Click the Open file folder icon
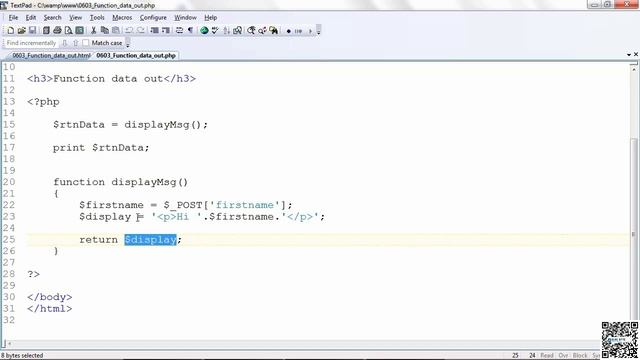This screenshot has width=640, height=360. (21, 31)
